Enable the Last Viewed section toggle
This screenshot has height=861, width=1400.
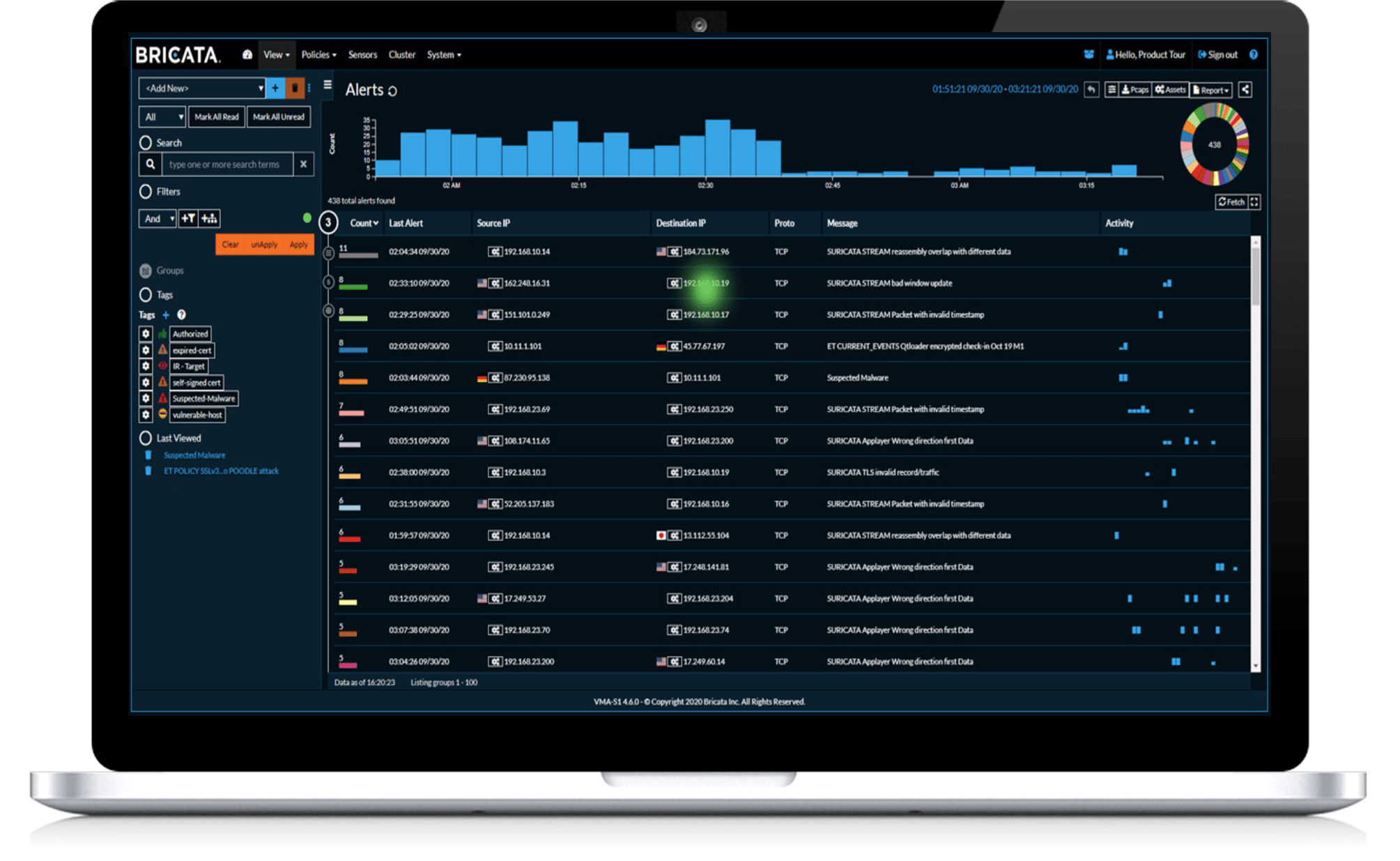pos(146,438)
